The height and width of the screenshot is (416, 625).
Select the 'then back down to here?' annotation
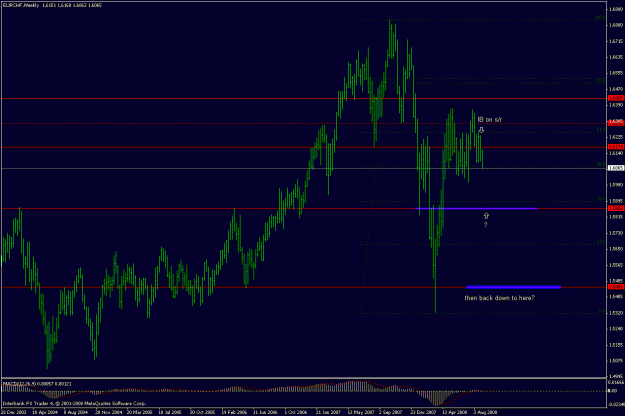499,298
